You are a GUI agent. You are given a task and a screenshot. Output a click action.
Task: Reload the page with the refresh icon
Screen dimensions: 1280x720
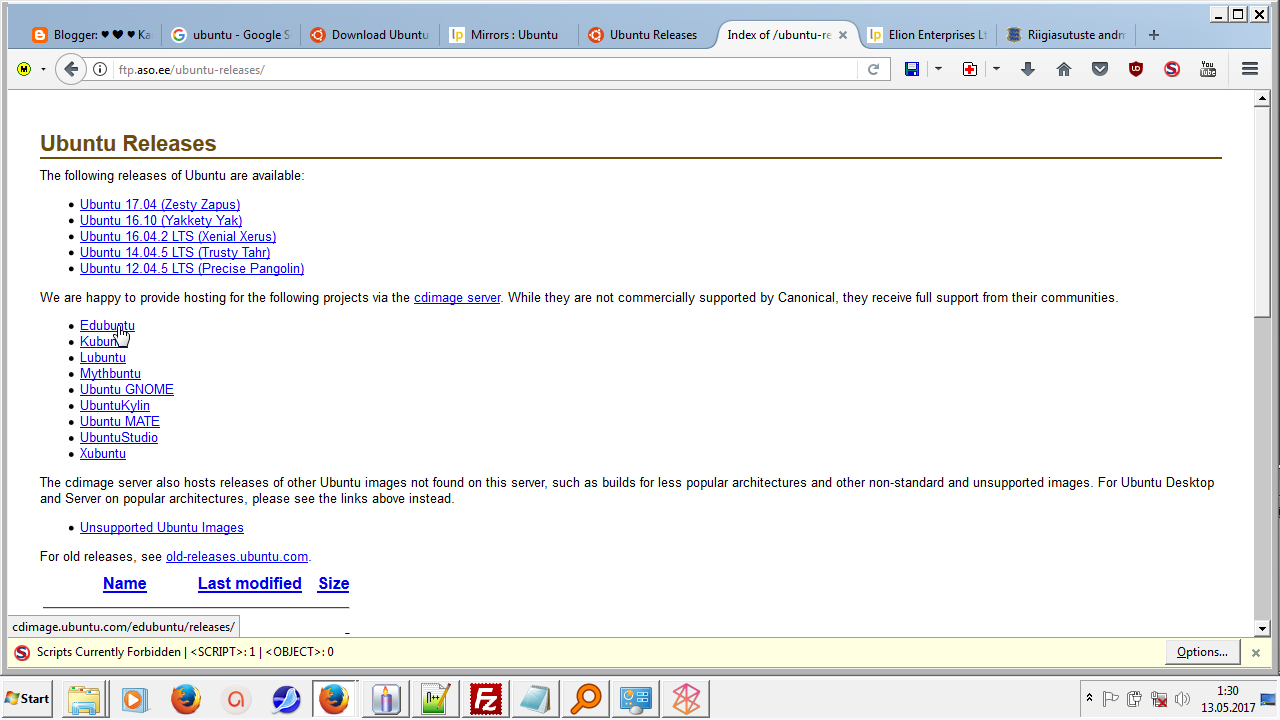click(x=873, y=69)
